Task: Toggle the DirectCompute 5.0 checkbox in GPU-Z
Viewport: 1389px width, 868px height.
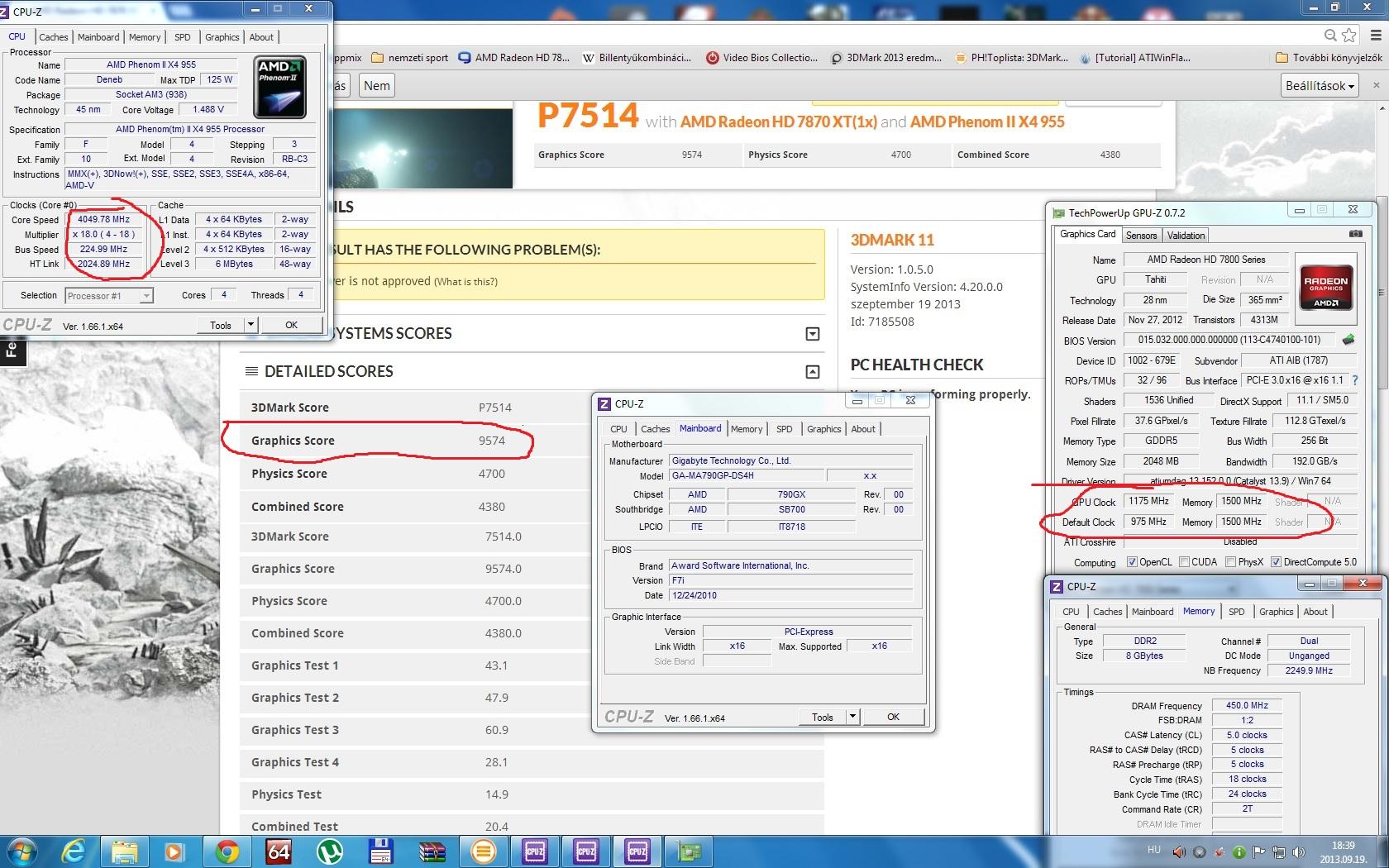Action: click(1276, 562)
